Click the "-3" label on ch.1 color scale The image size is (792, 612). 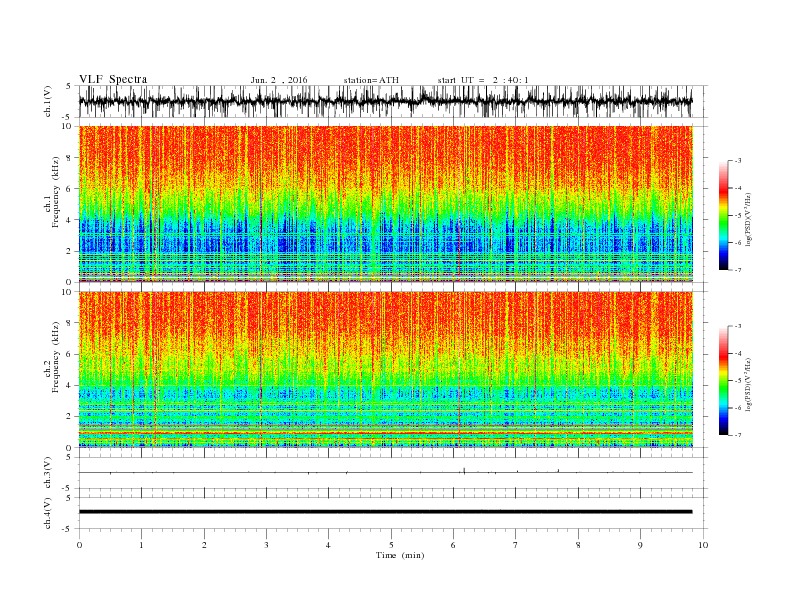tap(737, 161)
